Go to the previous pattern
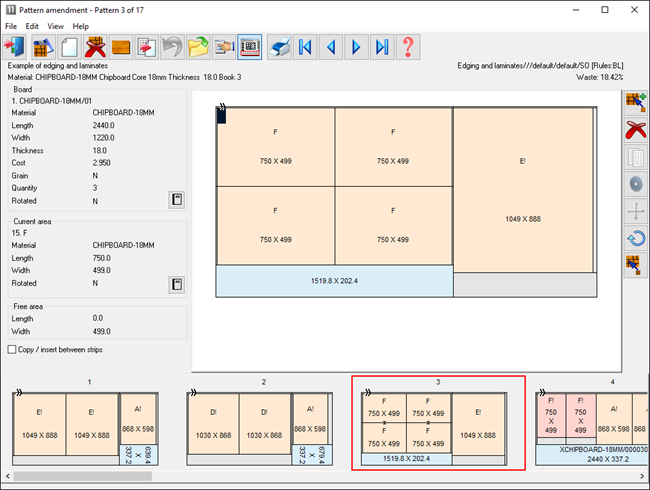The height and width of the screenshot is (490, 650). coord(331,47)
